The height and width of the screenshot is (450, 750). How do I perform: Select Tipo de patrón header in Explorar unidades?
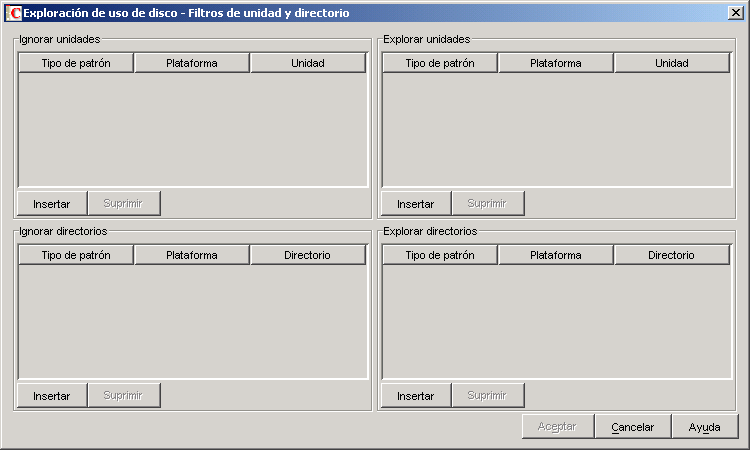point(440,63)
